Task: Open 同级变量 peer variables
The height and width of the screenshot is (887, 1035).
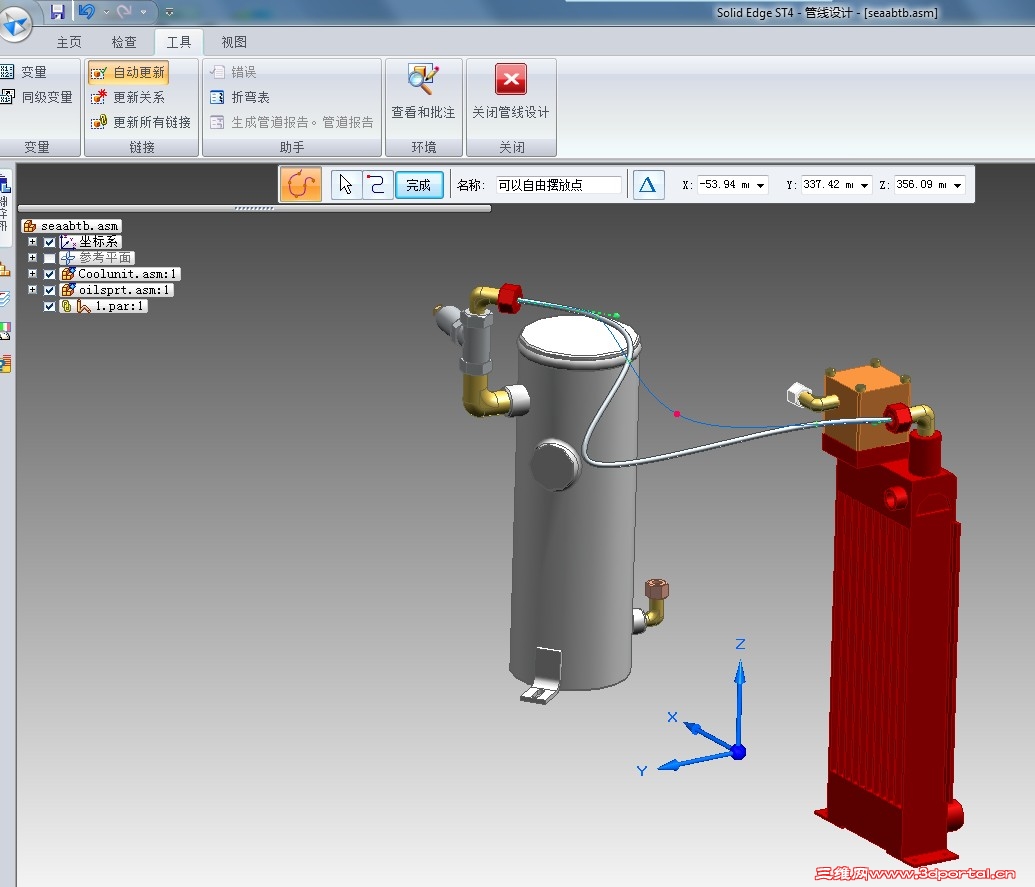Action: pyautogui.click(x=37, y=97)
